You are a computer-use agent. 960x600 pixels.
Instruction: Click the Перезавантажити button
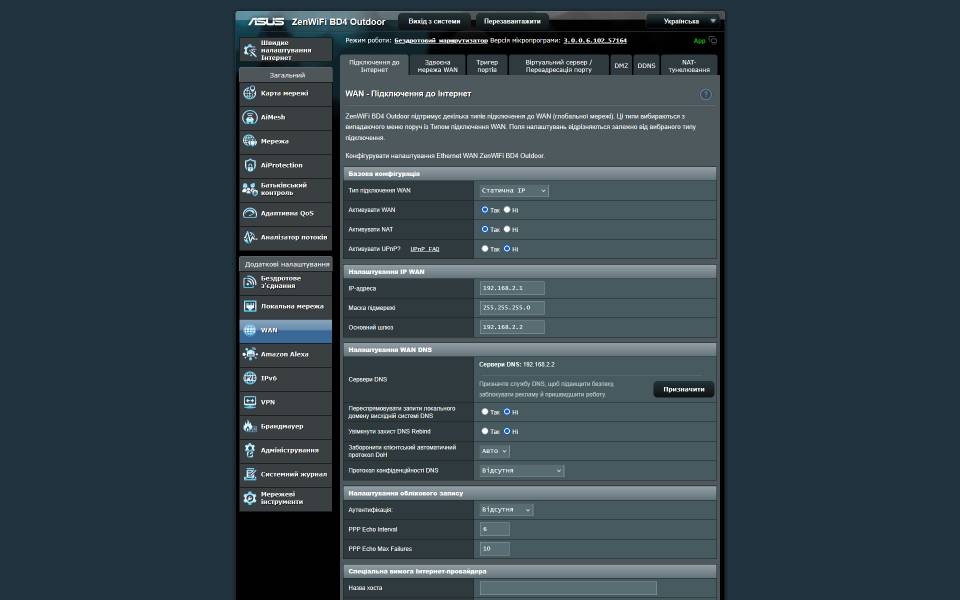pos(512,20)
